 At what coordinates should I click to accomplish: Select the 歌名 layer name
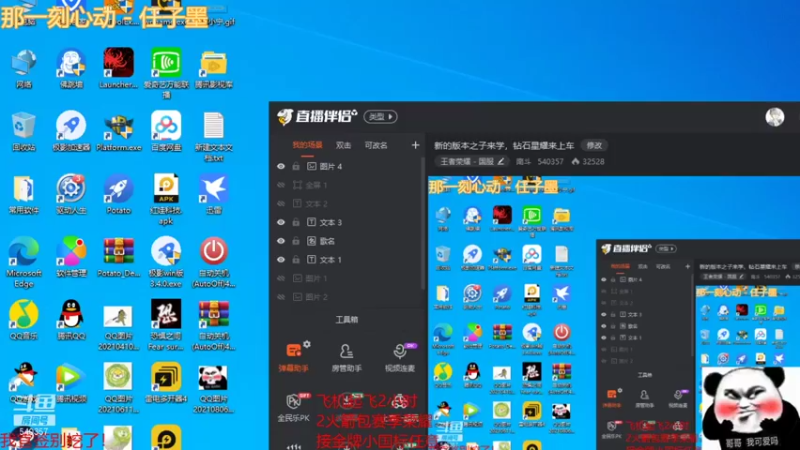pyautogui.click(x=327, y=241)
